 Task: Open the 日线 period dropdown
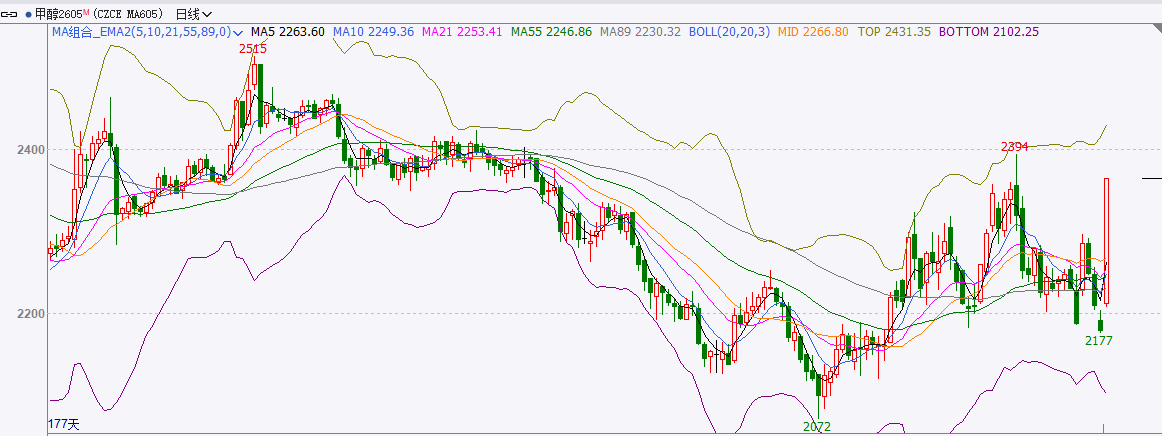tap(193, 14)
